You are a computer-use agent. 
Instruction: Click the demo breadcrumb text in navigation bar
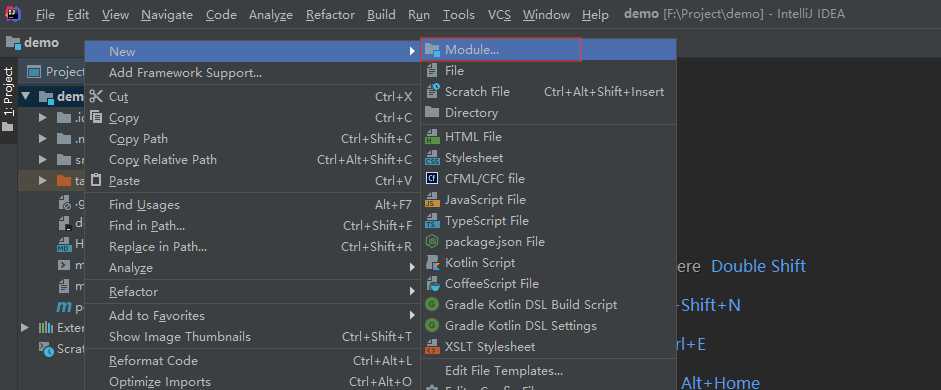[x=41, y=43]
